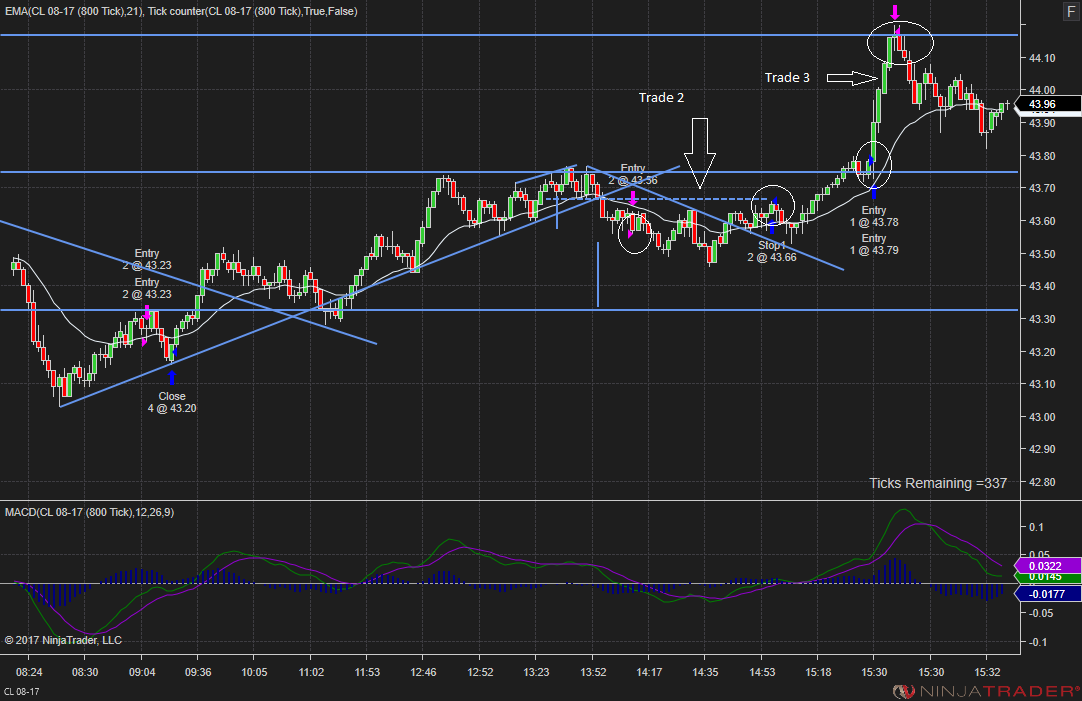Click the 44.10 price axis label

tap(1042, 58)
